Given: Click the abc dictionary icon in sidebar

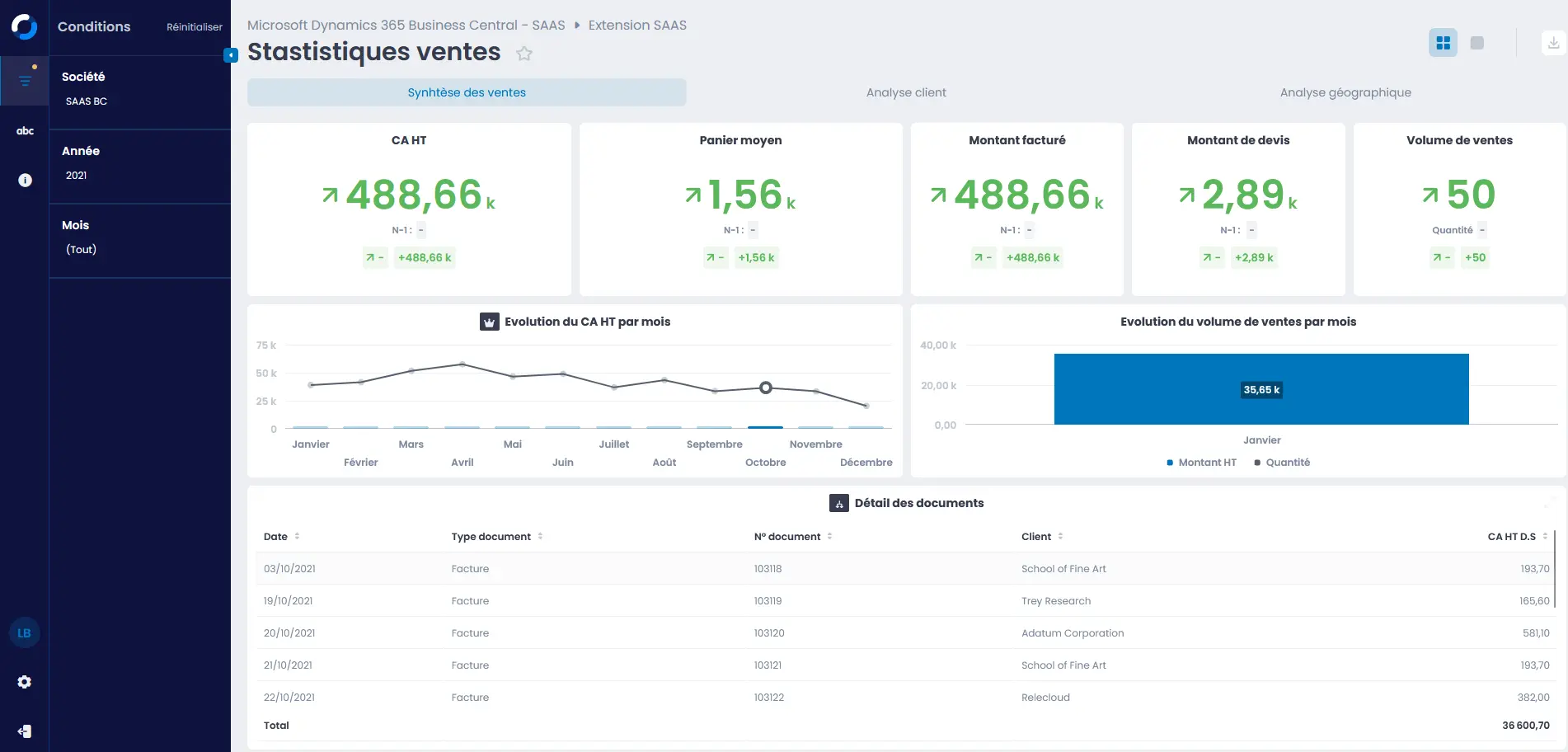Looking at the screenshot, I should 25,131.
